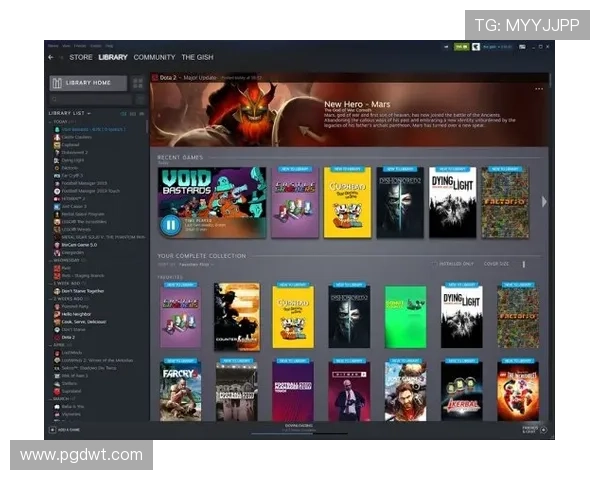Click the back navigation arrow
The height and width of the screenshot is (480, 600).
[51, 57]
